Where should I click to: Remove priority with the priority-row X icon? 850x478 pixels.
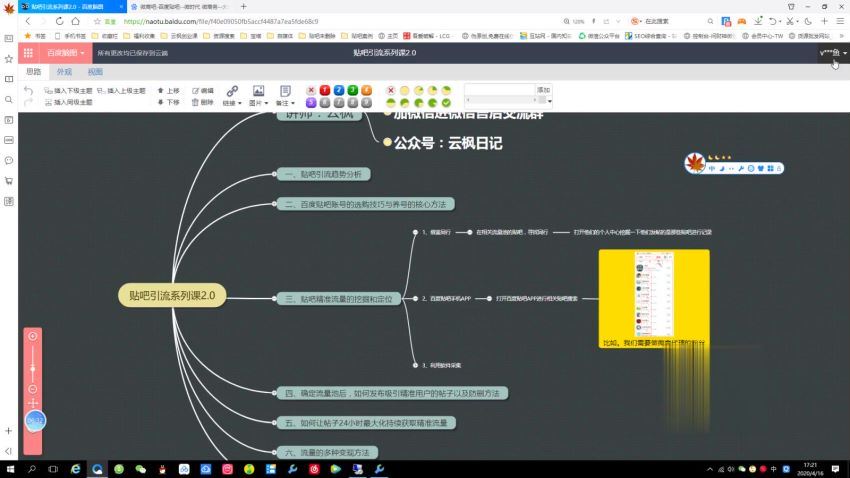(x=311, y=90)
